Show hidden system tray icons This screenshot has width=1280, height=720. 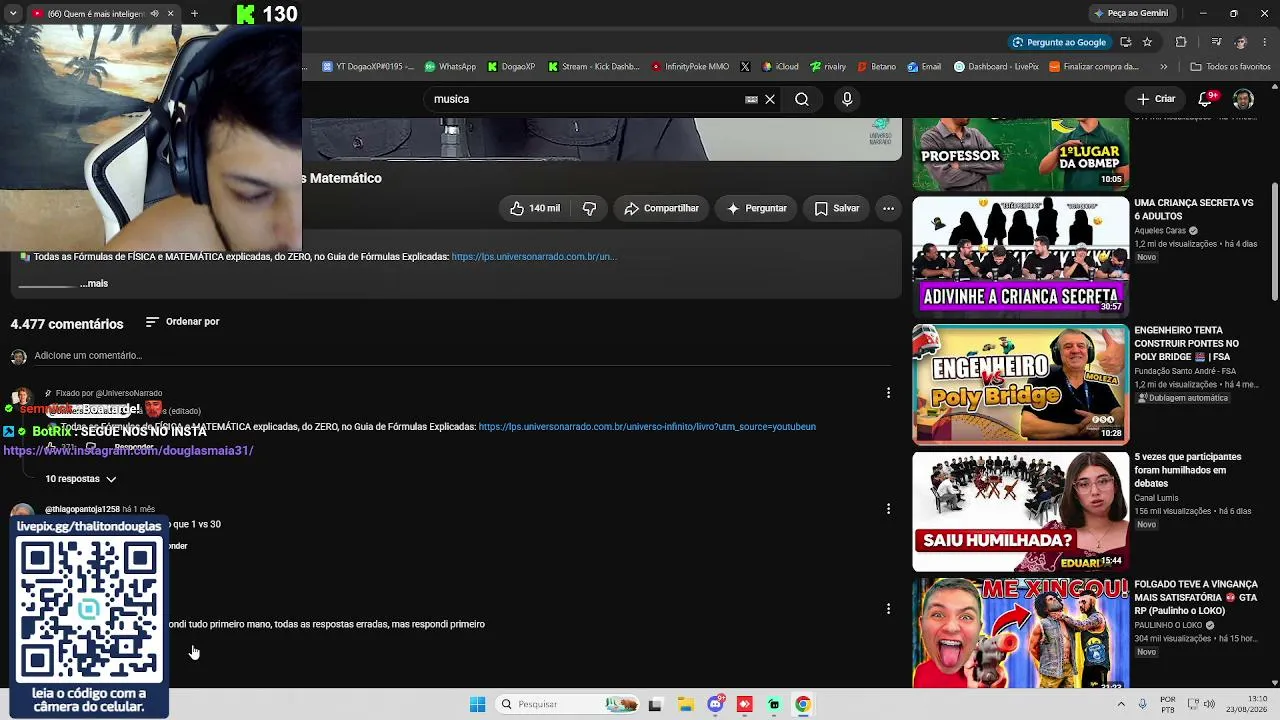(x=1120, y=704)
